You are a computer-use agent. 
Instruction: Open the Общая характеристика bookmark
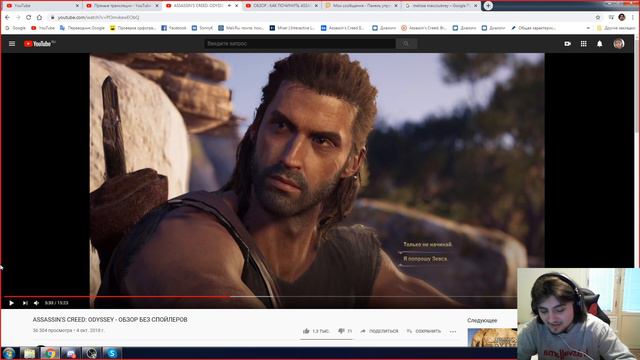533,28
